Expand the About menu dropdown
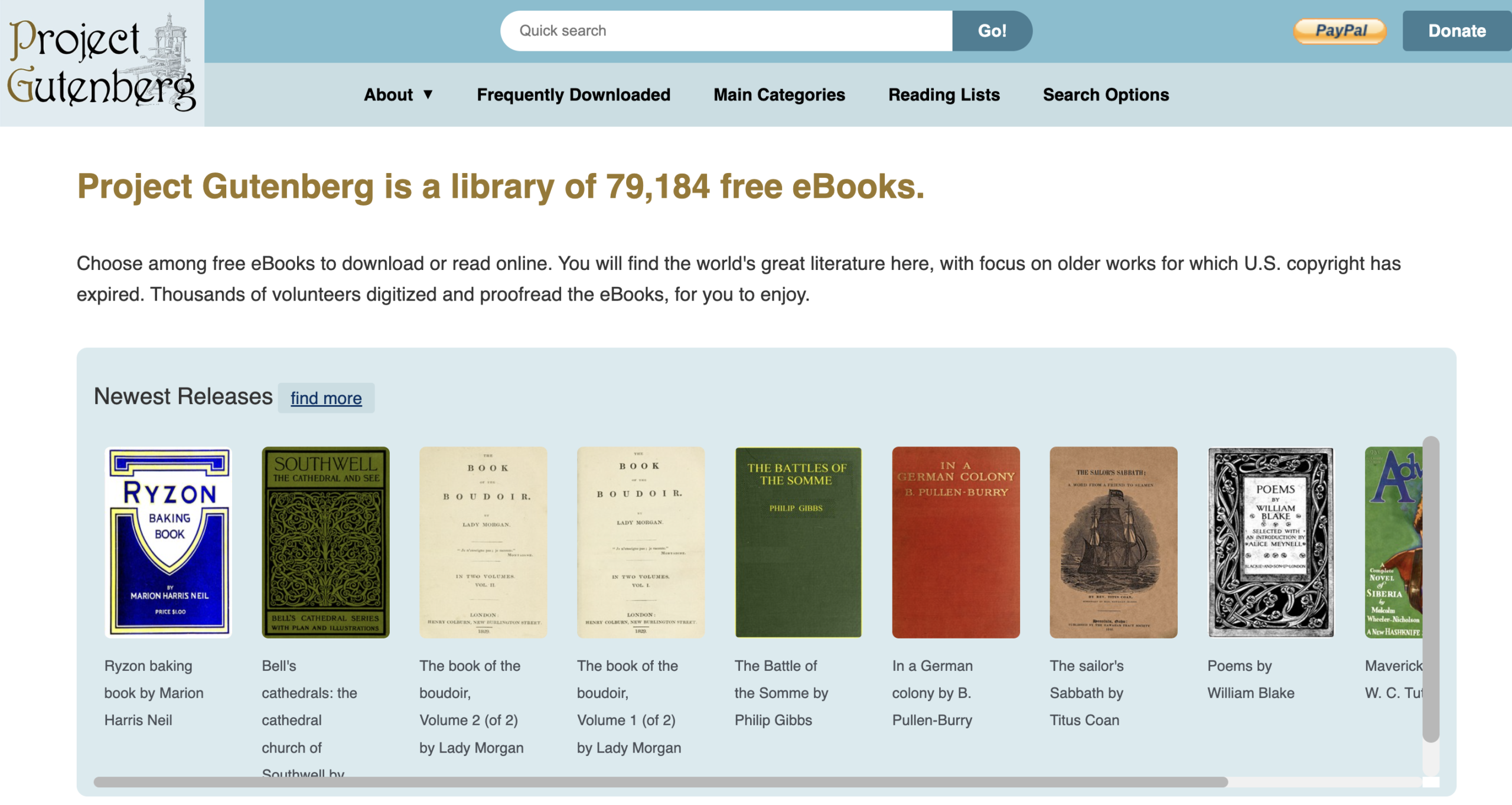 pyautogui.click(x=399, y=94)
